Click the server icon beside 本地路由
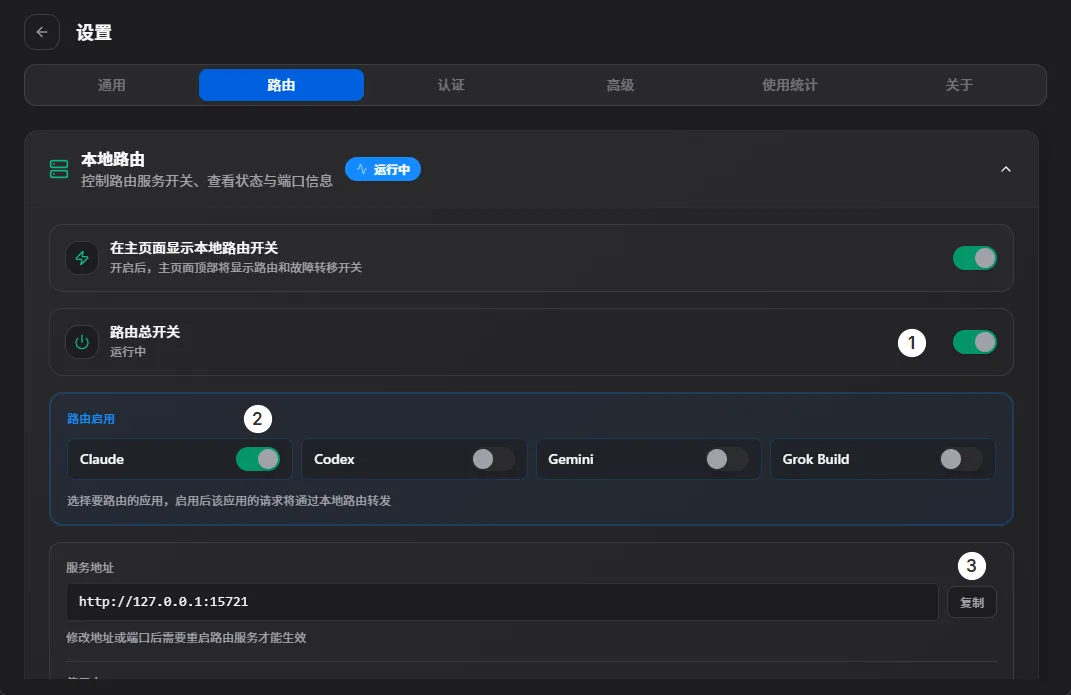Image resolution: width=1071 pixels, height=695 pixels. (x=59, y=169)
